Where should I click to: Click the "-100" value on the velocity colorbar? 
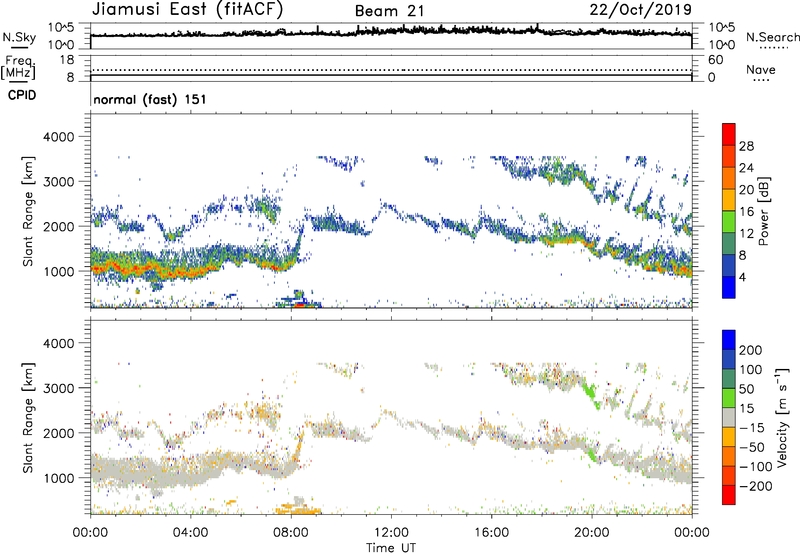[x=755, y=467]
